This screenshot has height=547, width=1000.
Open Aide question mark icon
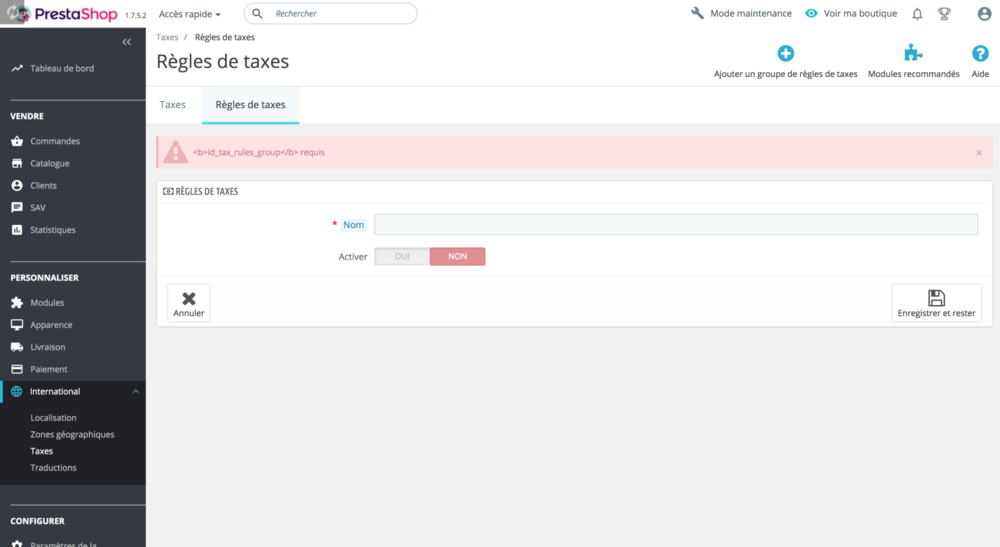tap(980, 54)
